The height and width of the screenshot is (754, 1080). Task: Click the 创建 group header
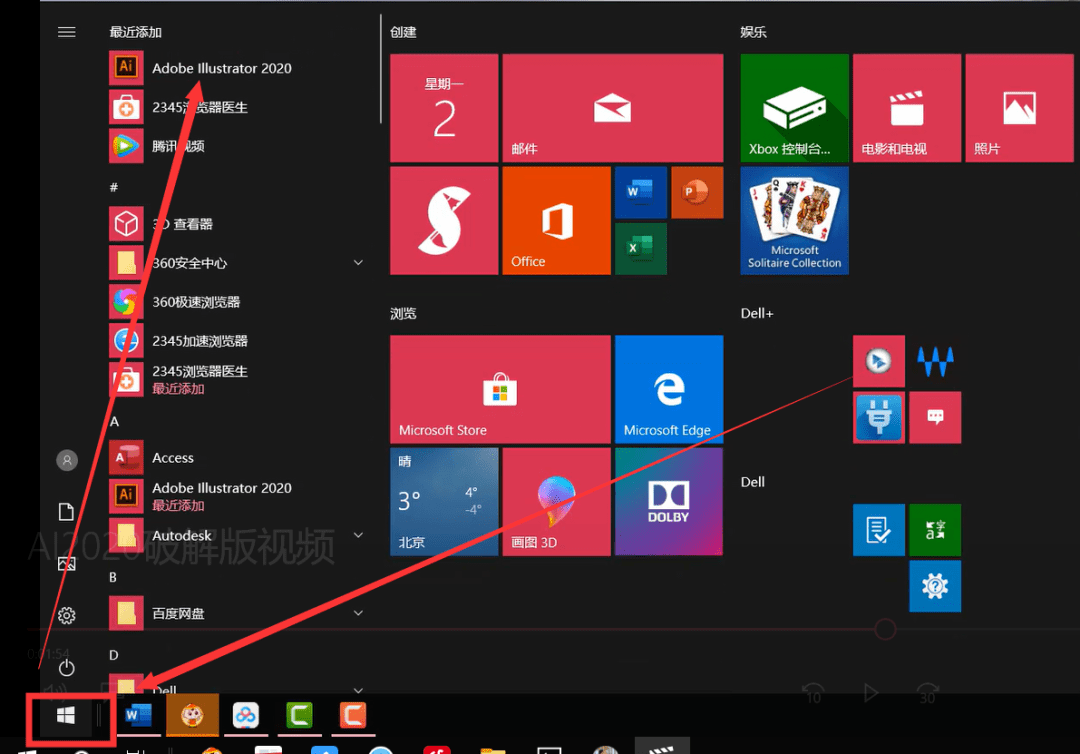point(403,32)
